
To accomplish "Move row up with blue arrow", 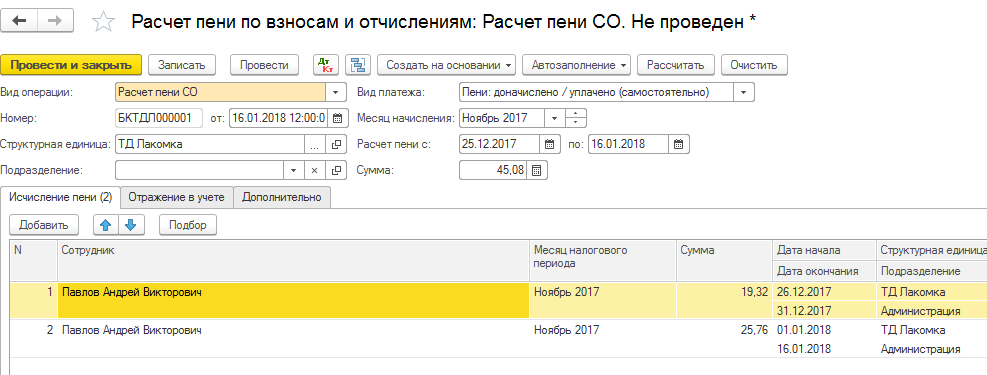I will tap(106, 225).
